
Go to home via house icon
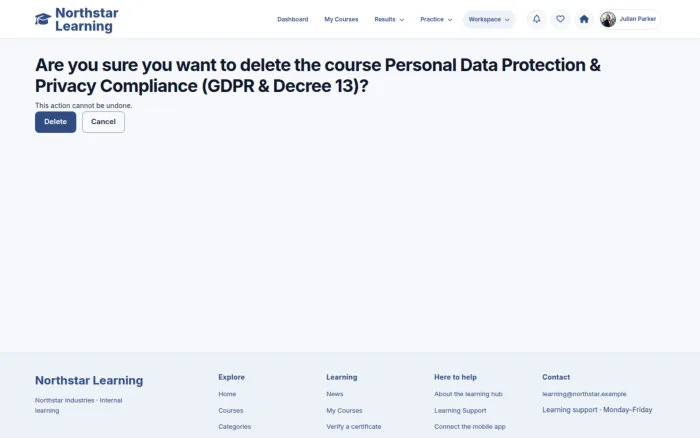[584, 19]
